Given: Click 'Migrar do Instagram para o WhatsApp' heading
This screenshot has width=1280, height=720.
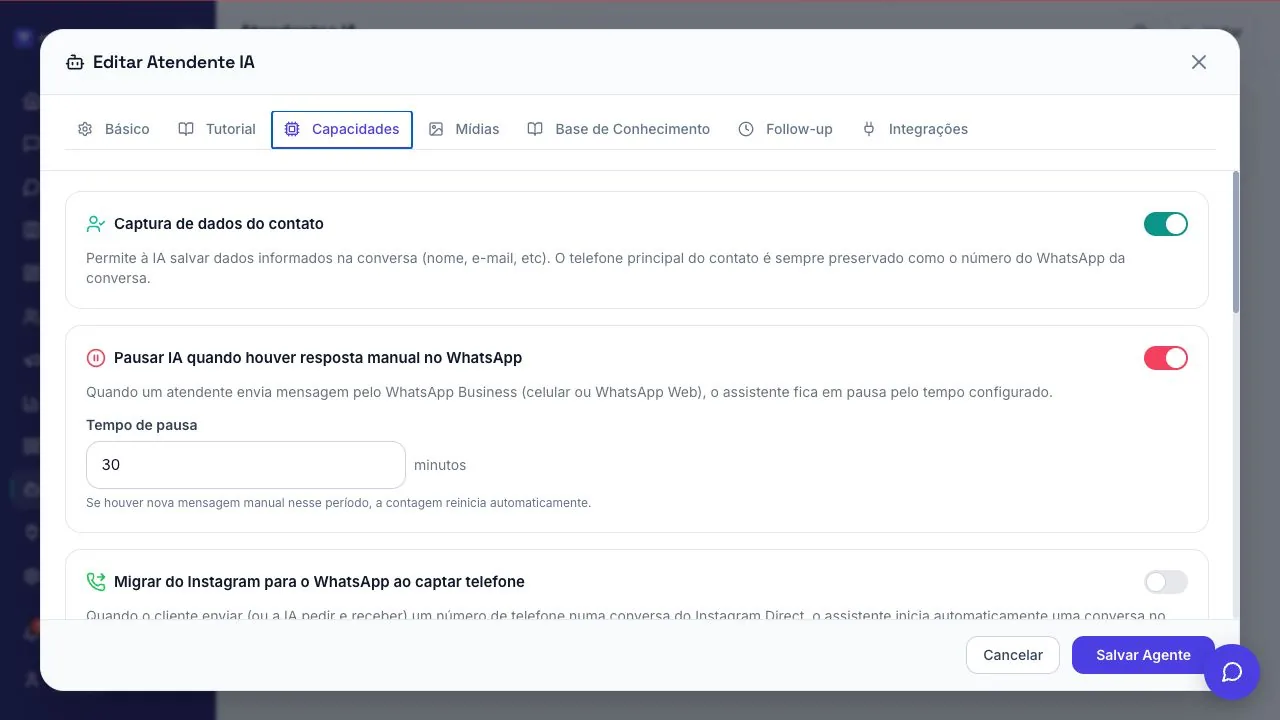Looking at the screenshot, I should tap(319, 582).
